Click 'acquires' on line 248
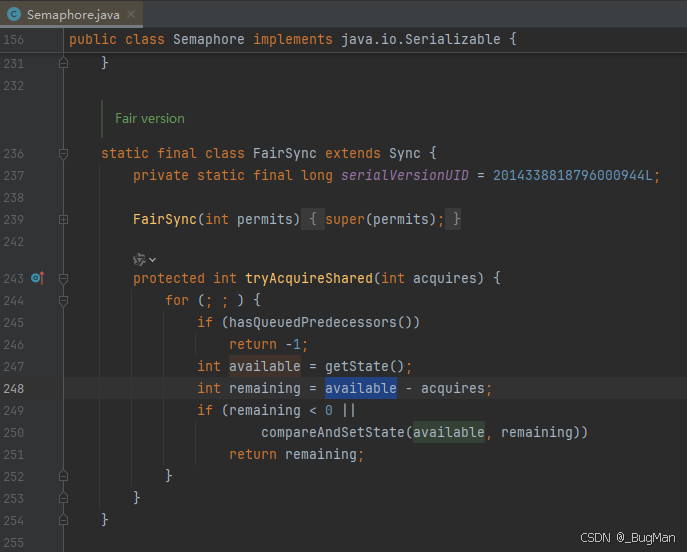Image resolution: width=687 pixels, height=552 pixels. (453, 388)
